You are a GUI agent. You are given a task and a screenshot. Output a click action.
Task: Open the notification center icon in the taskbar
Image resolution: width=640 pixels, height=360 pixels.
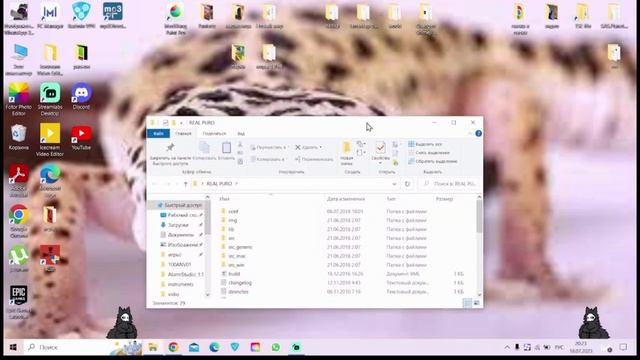(623, 347)
